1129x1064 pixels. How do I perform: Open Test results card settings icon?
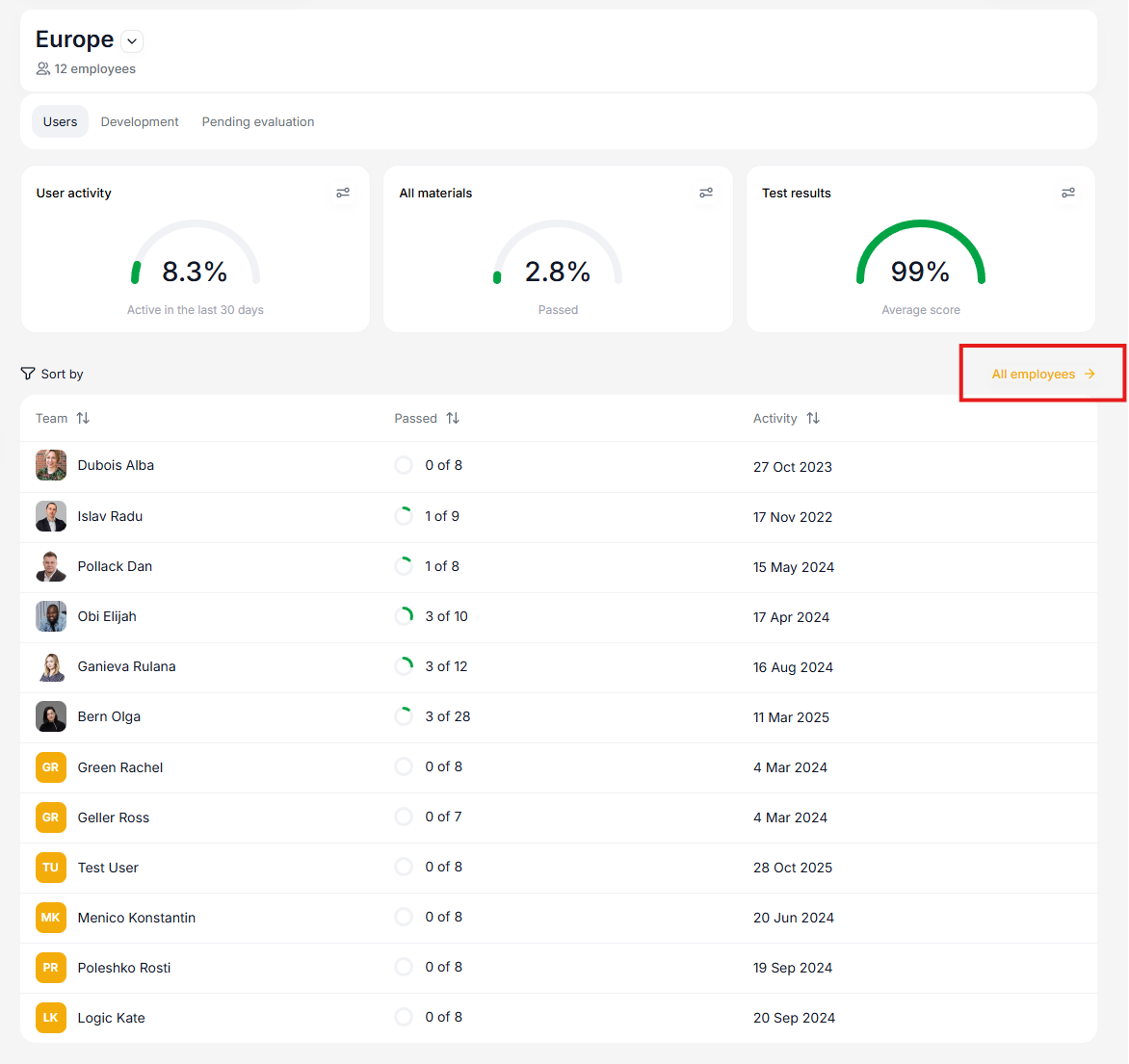(x=1068, y=193)
